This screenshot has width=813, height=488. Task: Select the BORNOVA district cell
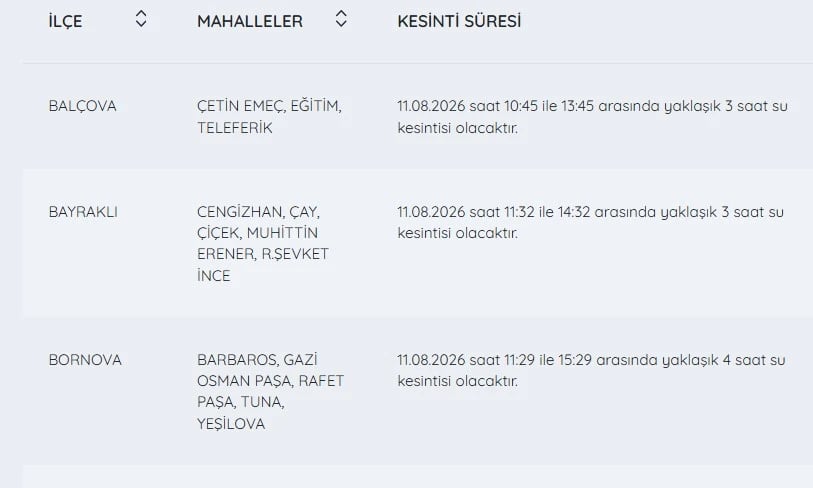(85, 360)
